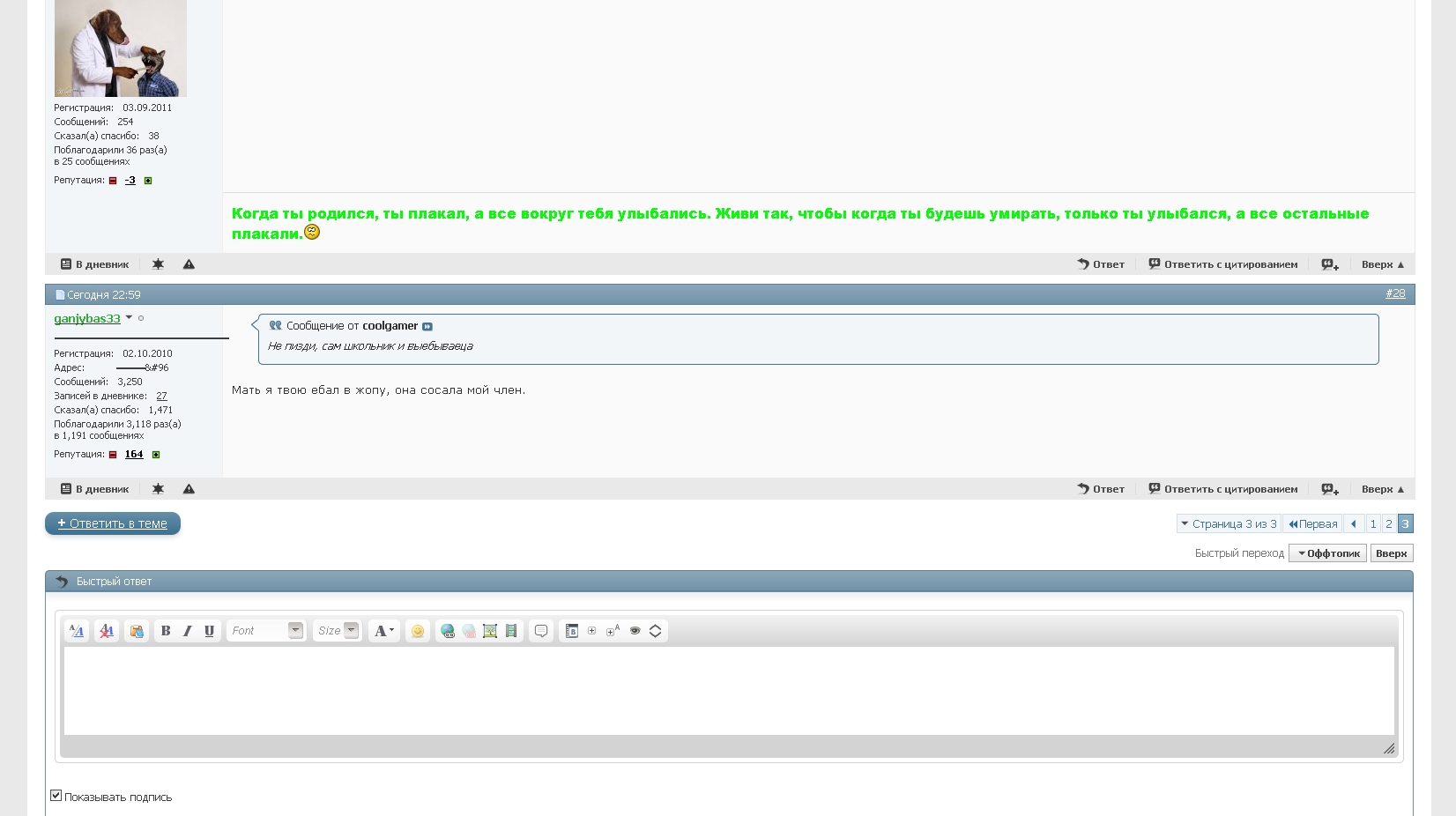Report post #28 with the warning triangle
Screen dimensions: 1456x816
coord(189,489)
